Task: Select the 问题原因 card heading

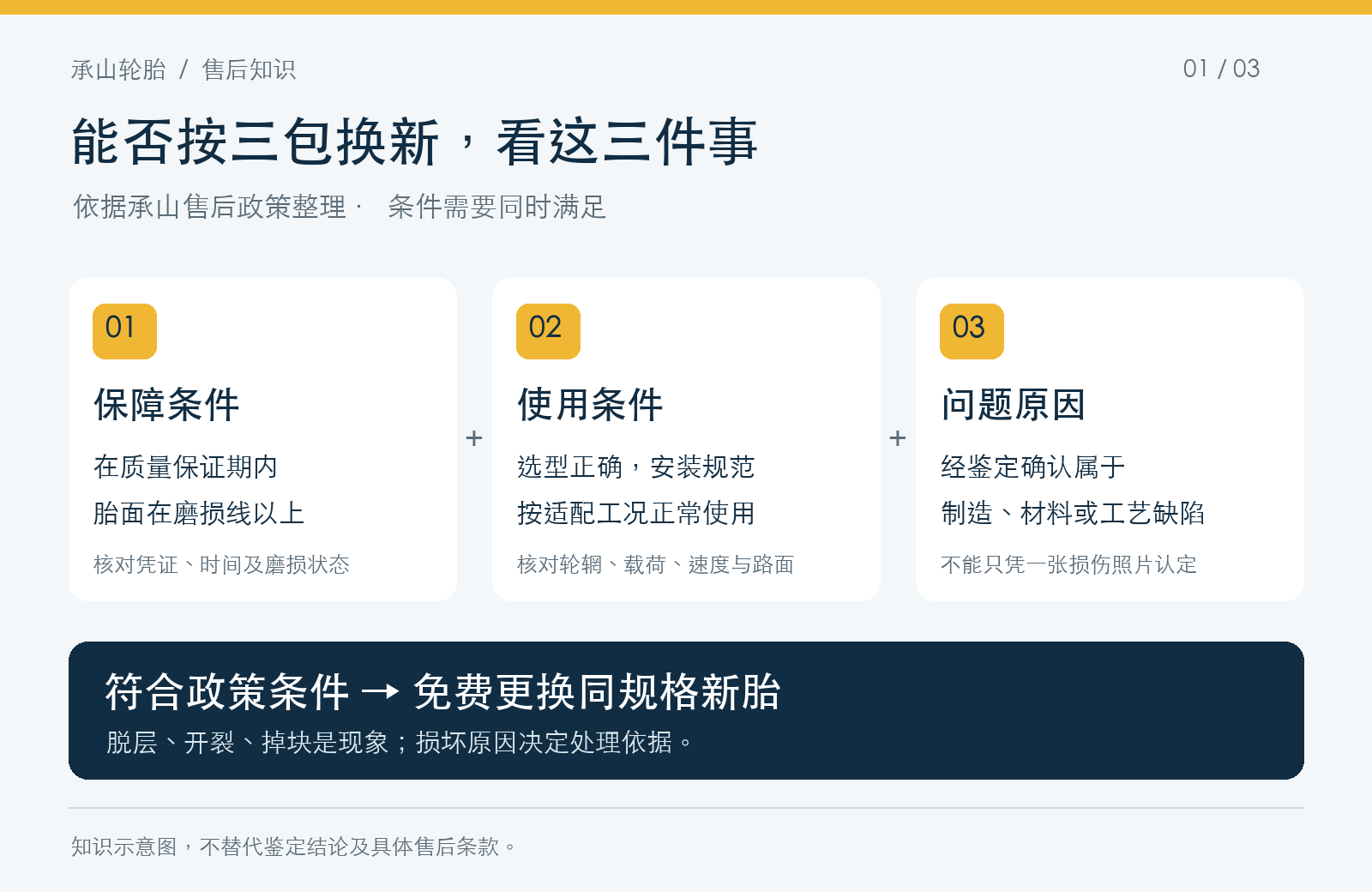Action: (1014, 405)
